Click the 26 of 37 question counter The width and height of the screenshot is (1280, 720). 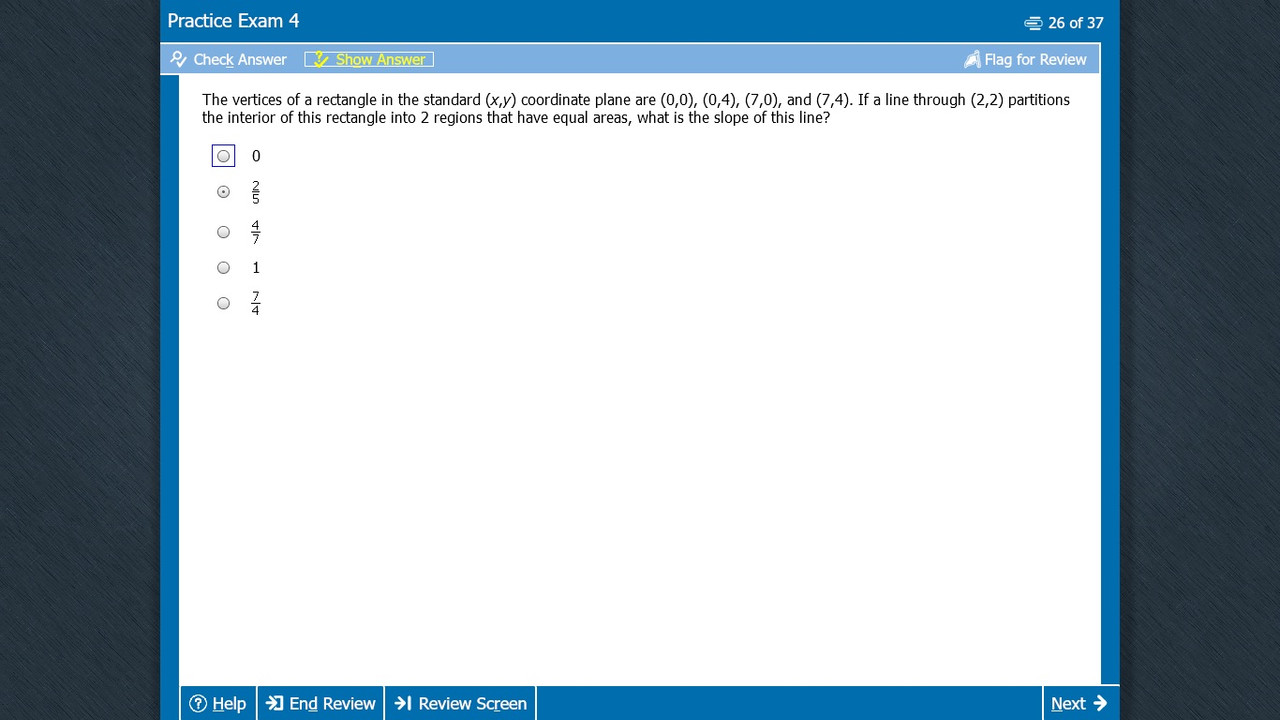click(x=1075, y=22)
